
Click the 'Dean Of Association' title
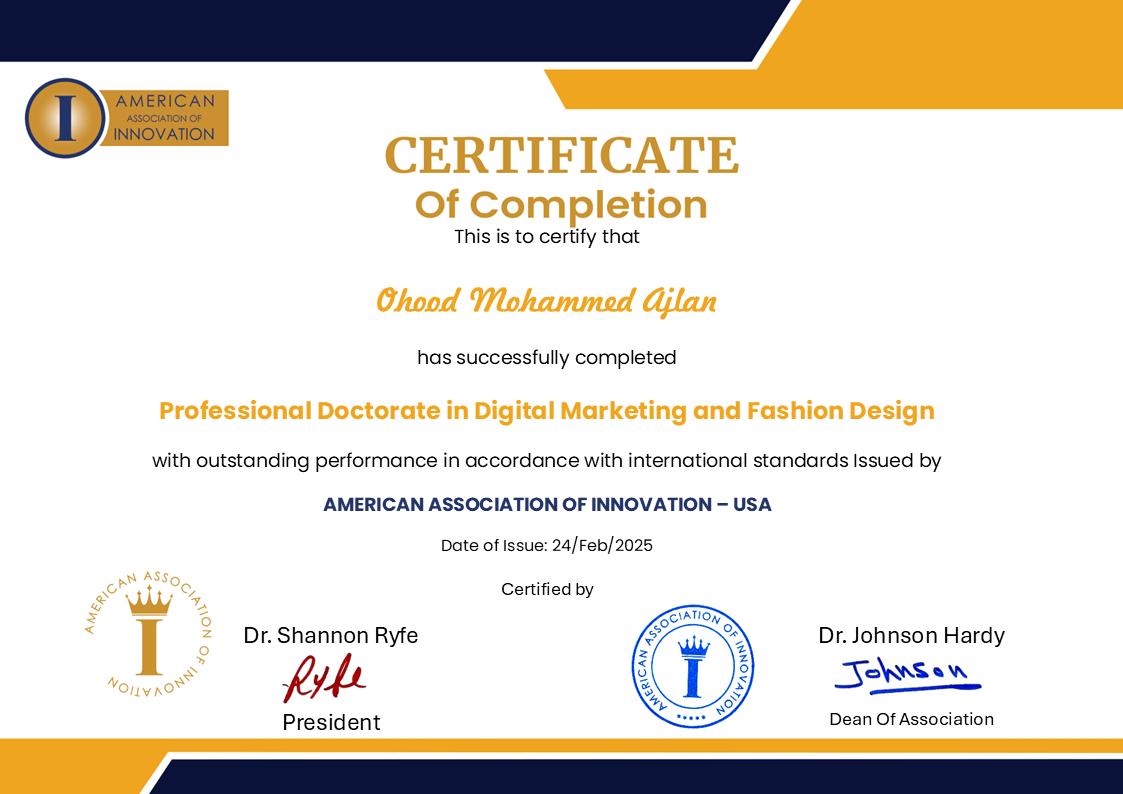[x=911, y=719]
